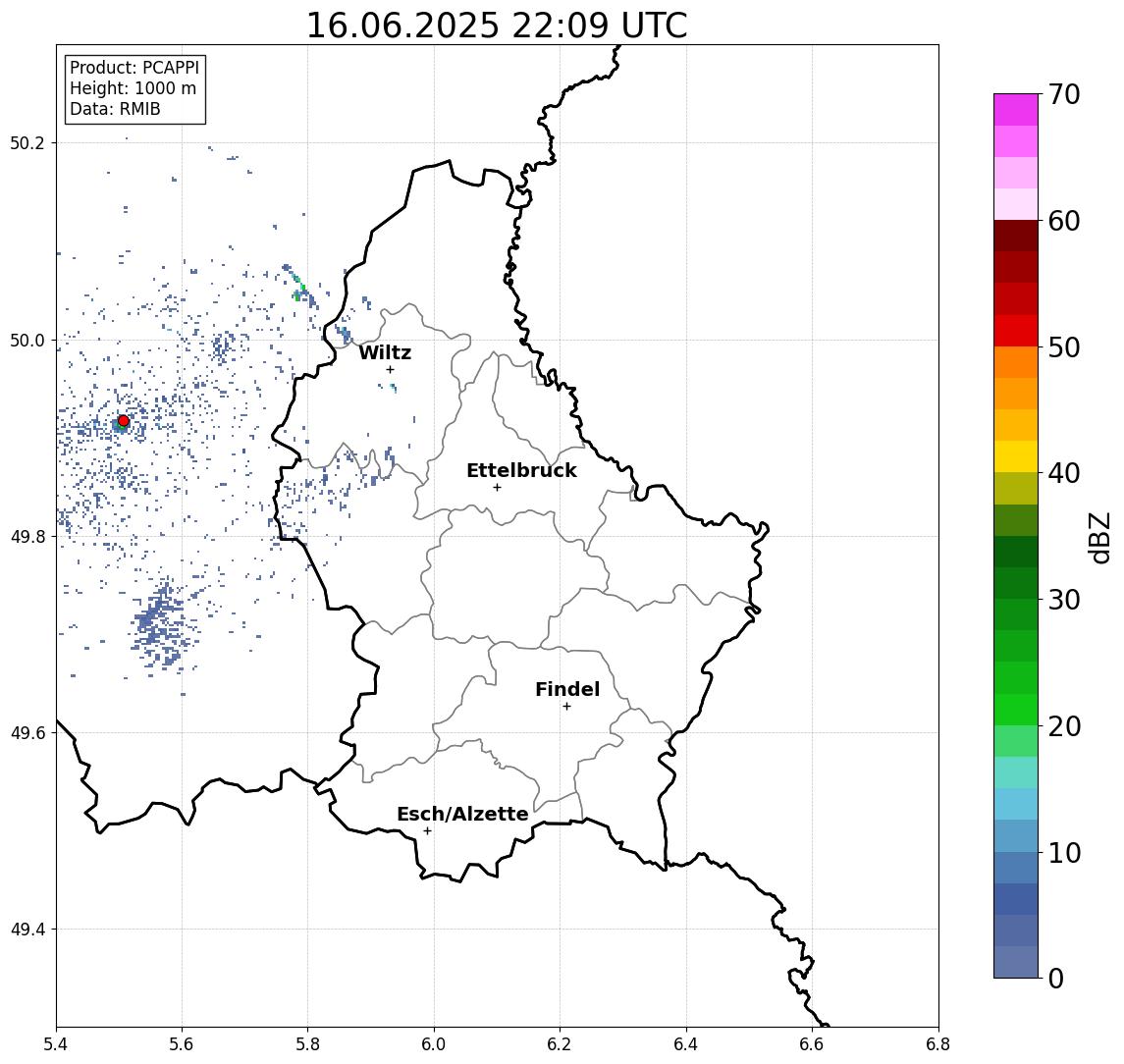
Task: Click the 5.8 longitude tick label
Action: [x=307, y=1044]
